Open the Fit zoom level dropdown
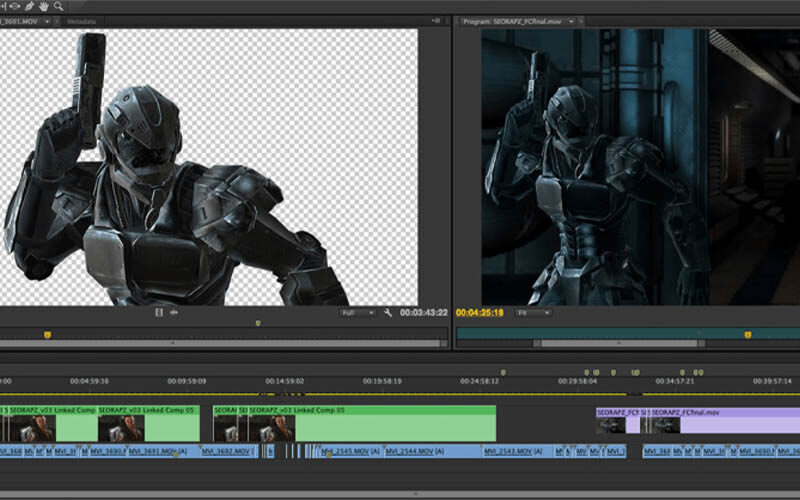The image size is (800, 500). point(533,313)
